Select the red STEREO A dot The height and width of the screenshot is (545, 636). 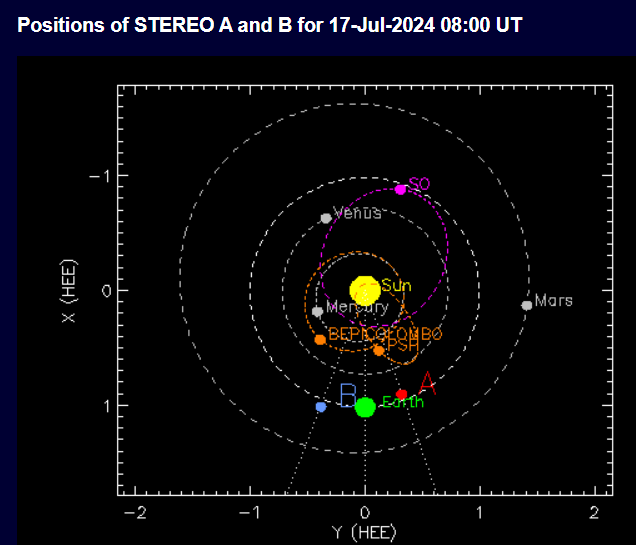[x=402, y=394]
